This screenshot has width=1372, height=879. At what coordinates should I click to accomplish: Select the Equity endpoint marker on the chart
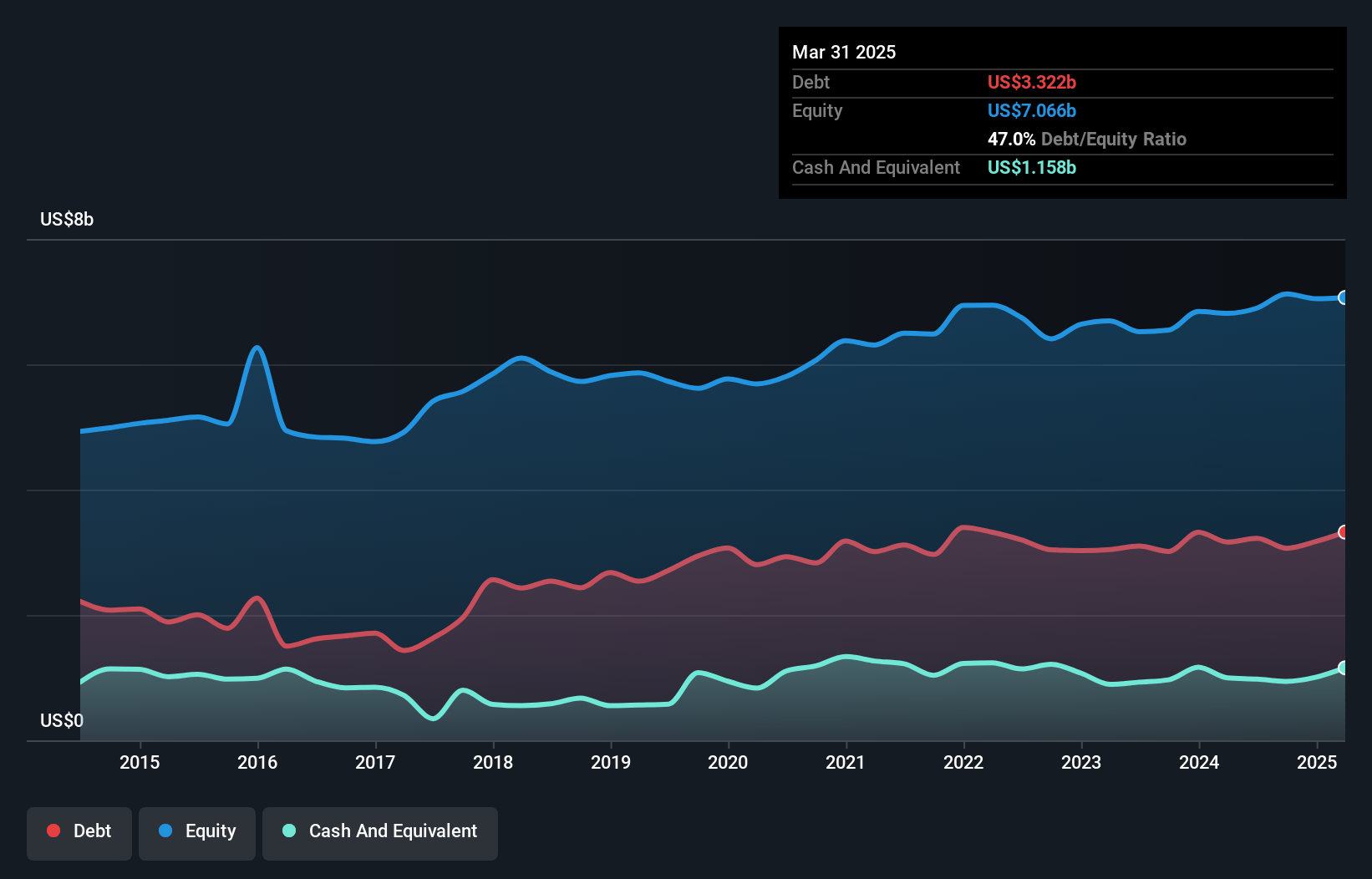1343,297
